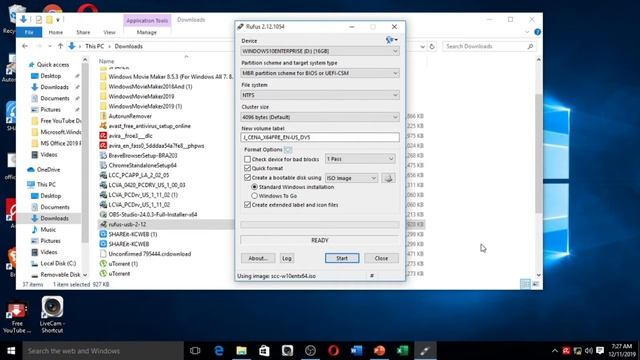The image size is (640, 360).
Task: Select Music in Explorer sidebar
Action: tap(48, 230)
